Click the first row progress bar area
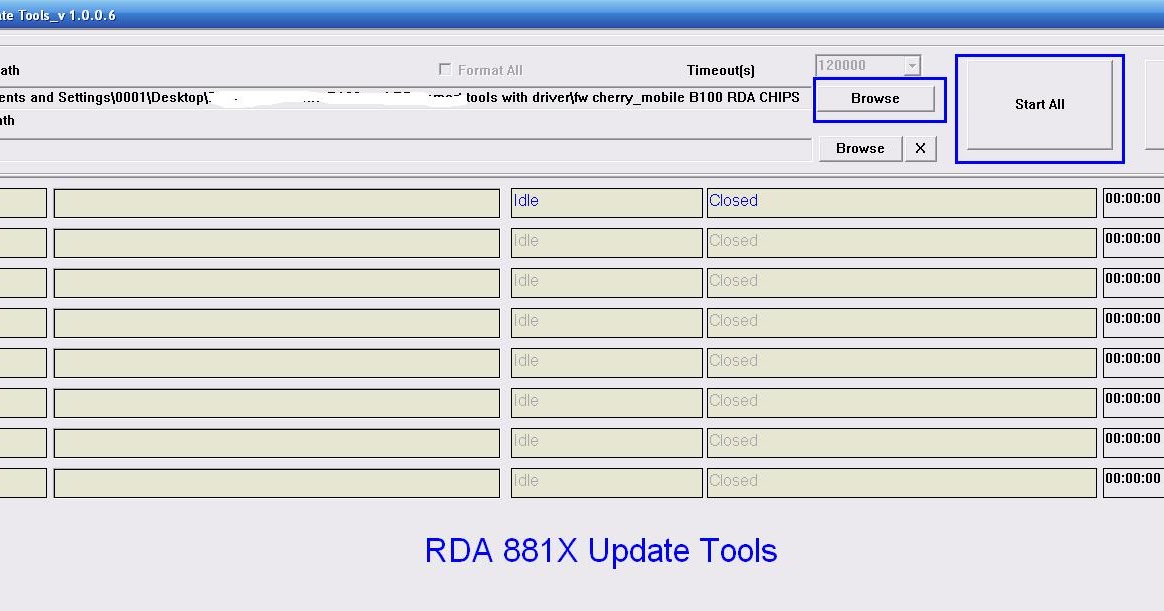 [277, 202]
